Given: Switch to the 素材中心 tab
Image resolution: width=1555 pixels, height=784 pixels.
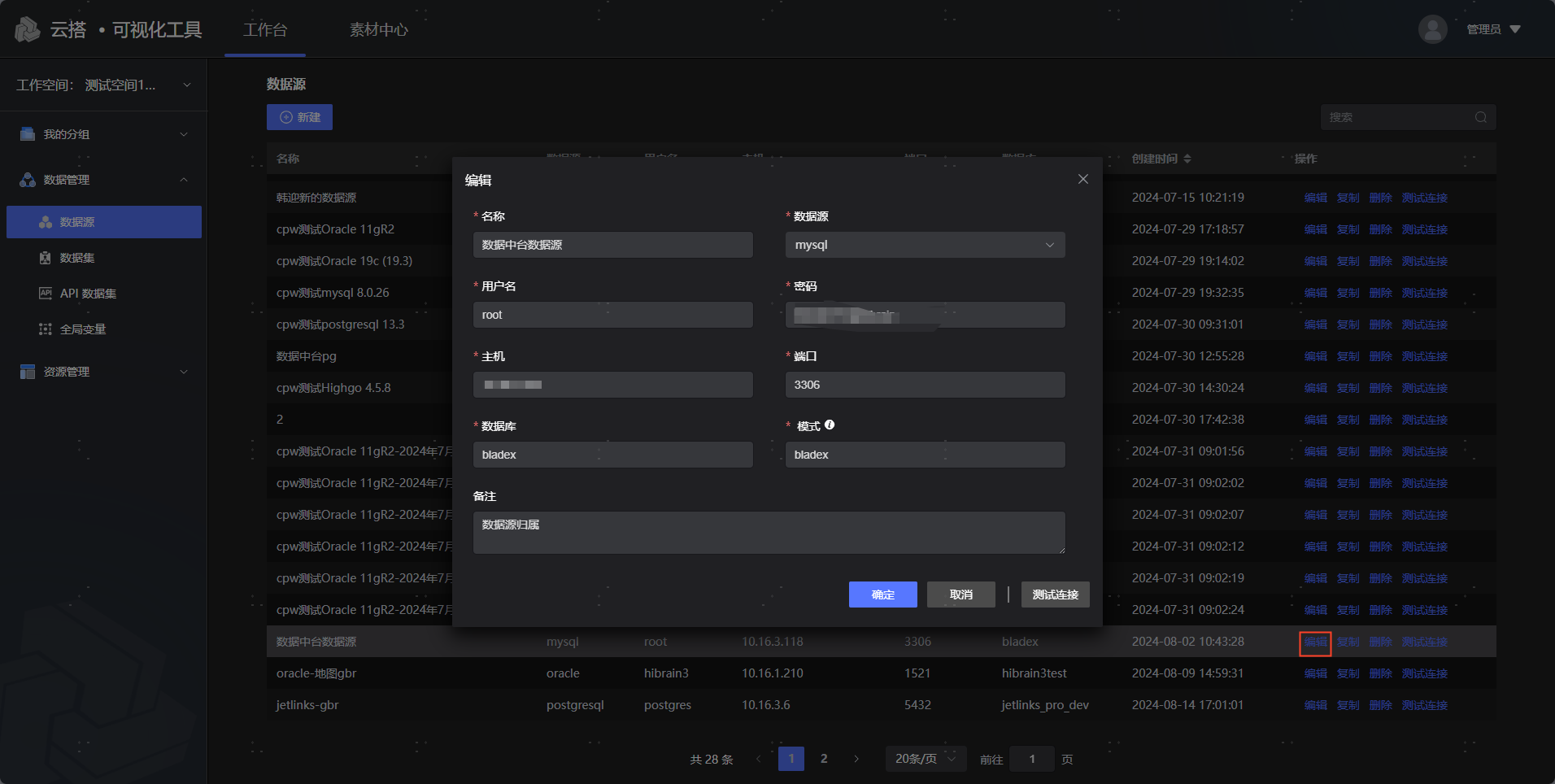Looking at the screenshot, I should [x=379, y=30].
